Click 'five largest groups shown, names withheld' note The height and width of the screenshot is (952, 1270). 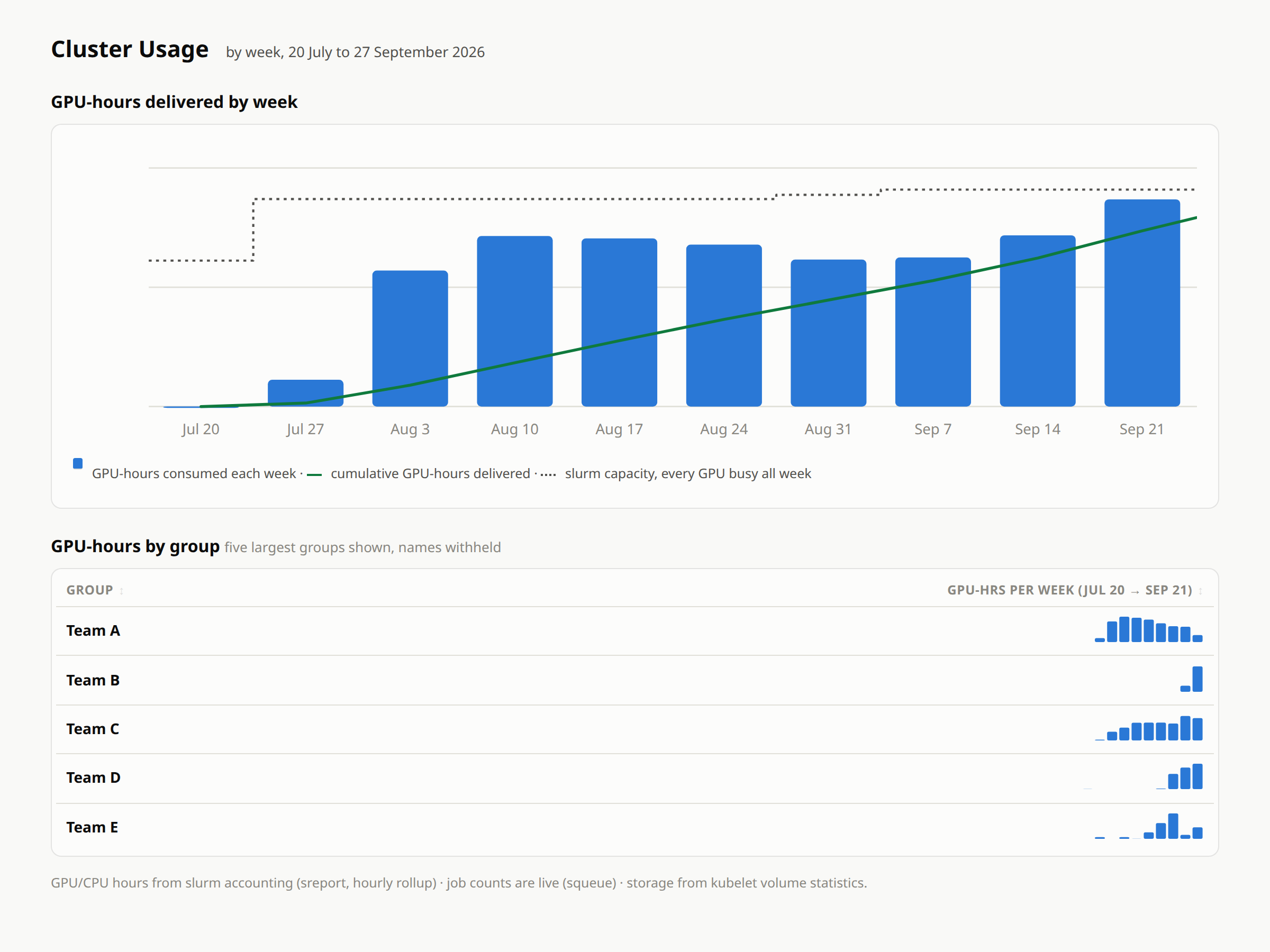point(362,547)
